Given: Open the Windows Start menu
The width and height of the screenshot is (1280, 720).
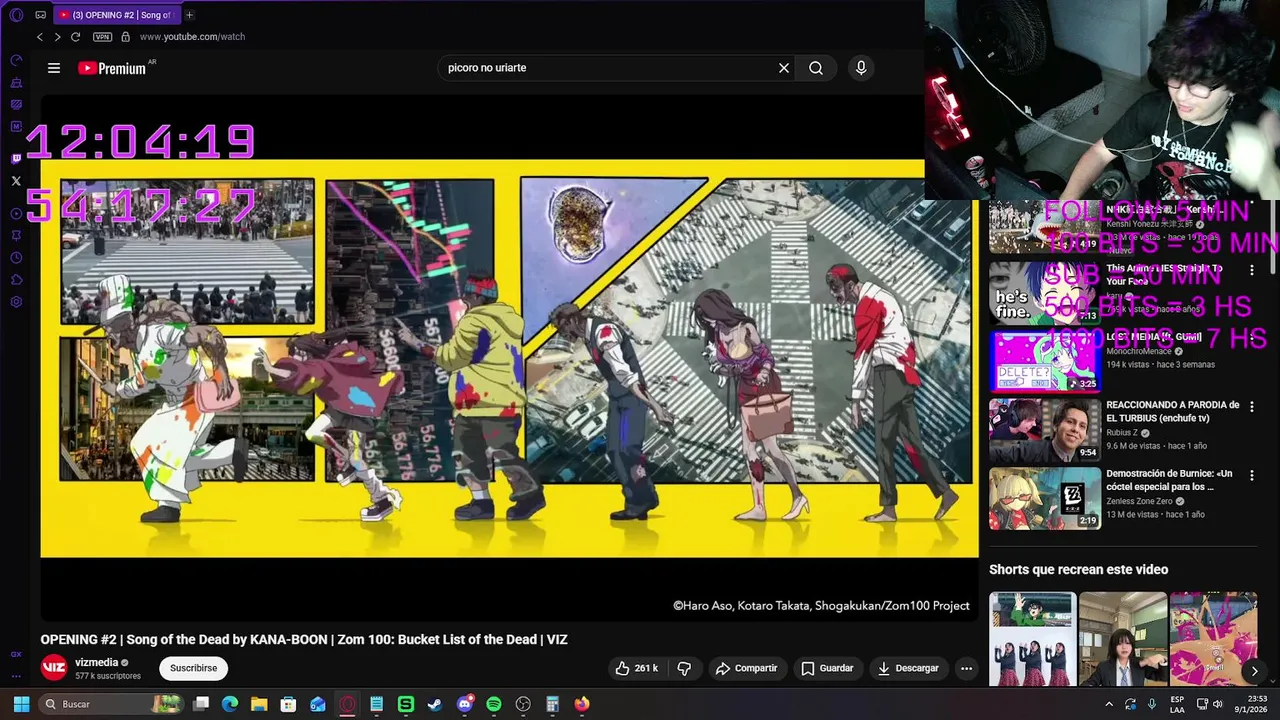Looking at the screenshot, I should [21, 704].
